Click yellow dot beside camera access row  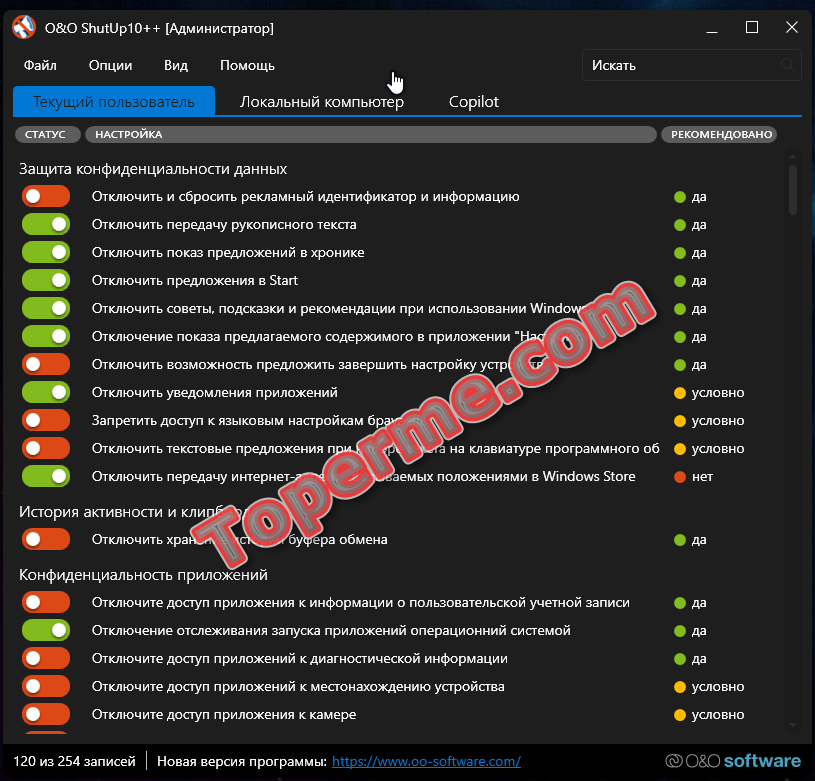tap(680, 715)
